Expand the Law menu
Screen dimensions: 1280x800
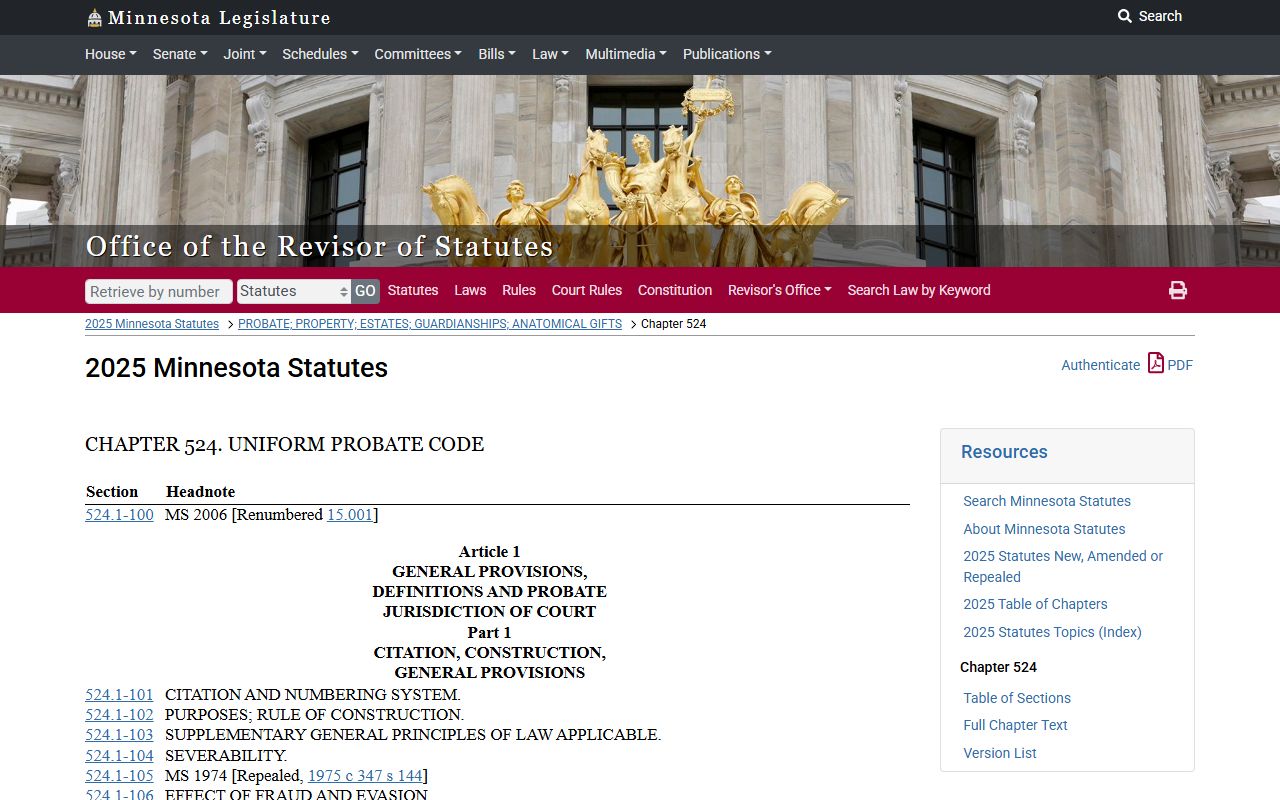[550, 54]
